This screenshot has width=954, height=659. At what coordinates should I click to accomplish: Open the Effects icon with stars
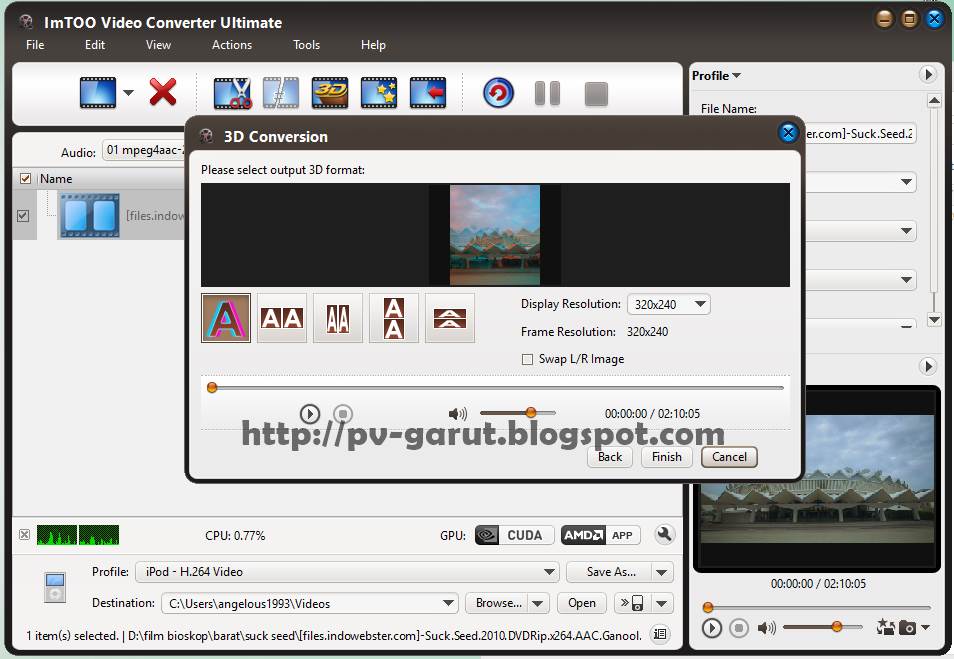pos(379,93)
